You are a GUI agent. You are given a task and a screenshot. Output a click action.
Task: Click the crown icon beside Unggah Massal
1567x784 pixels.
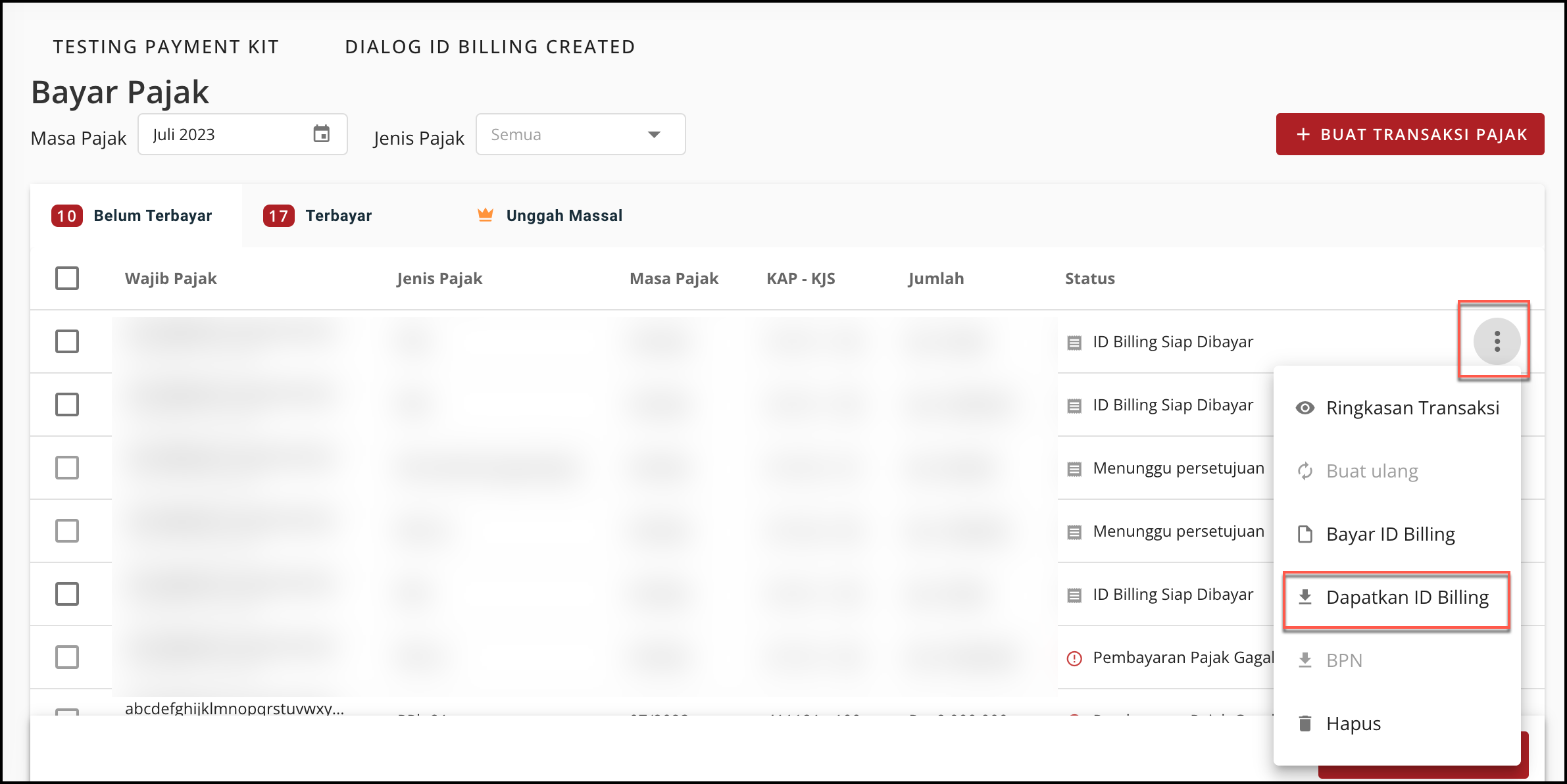coord(485,215)
